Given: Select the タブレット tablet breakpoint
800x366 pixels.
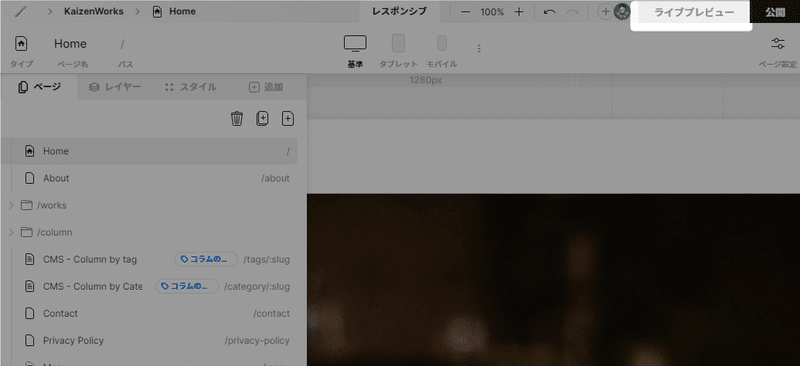Looking at the screenshot, I should pyautogui.click(x=398, y=43).
